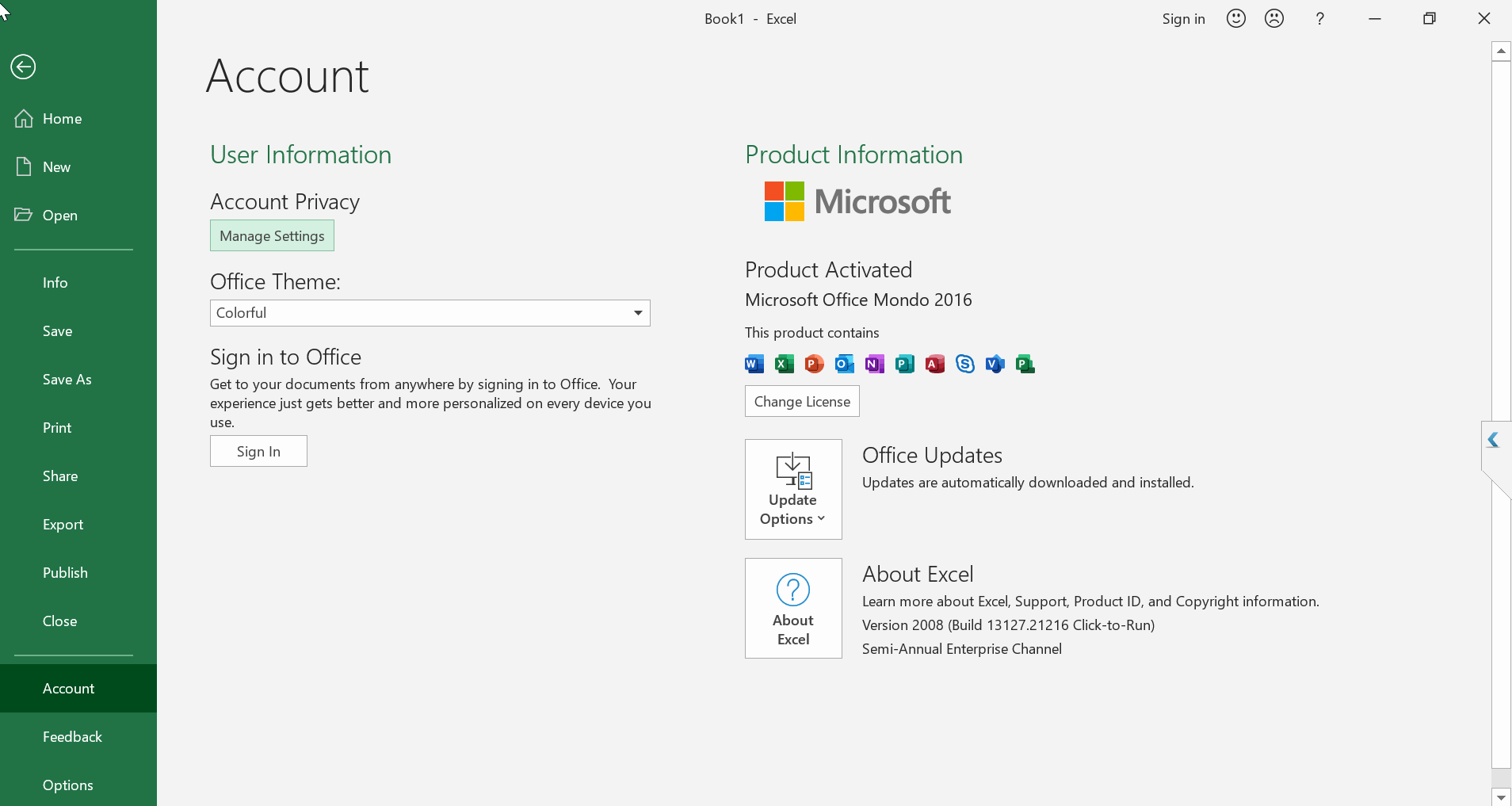This screenshot has width=1512, height=806.
Task: Click the Version 2008 build text
Action: (1008, 625)
